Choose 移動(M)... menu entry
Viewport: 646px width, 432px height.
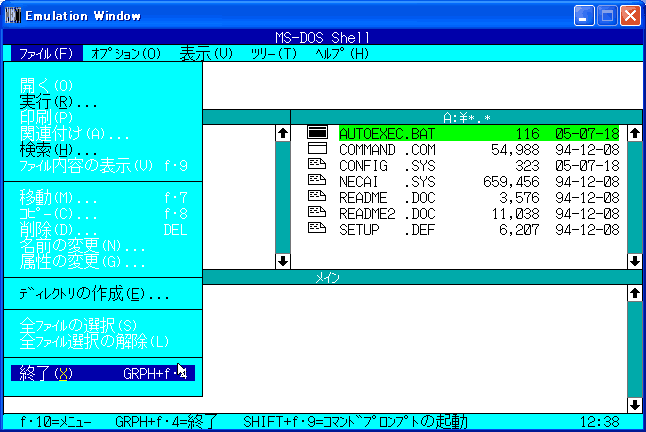click(x=103, y=198)
